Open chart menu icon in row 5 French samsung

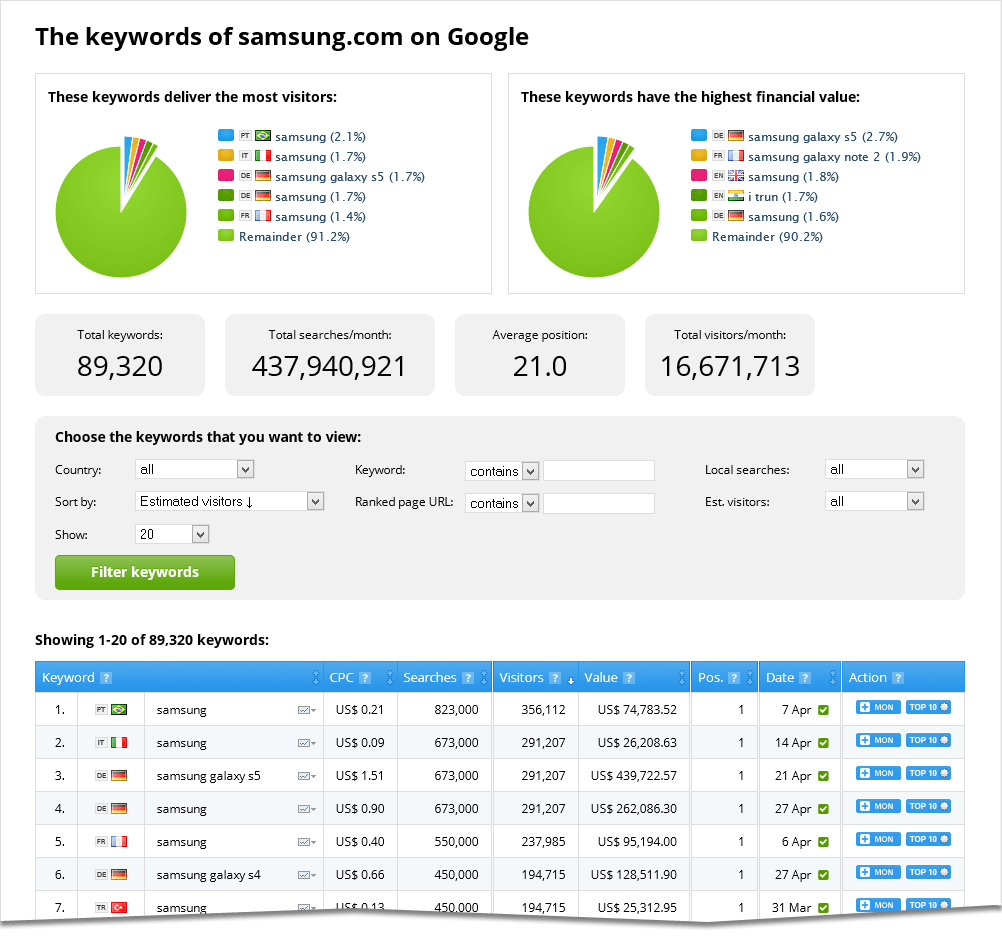tap(307, 842)
